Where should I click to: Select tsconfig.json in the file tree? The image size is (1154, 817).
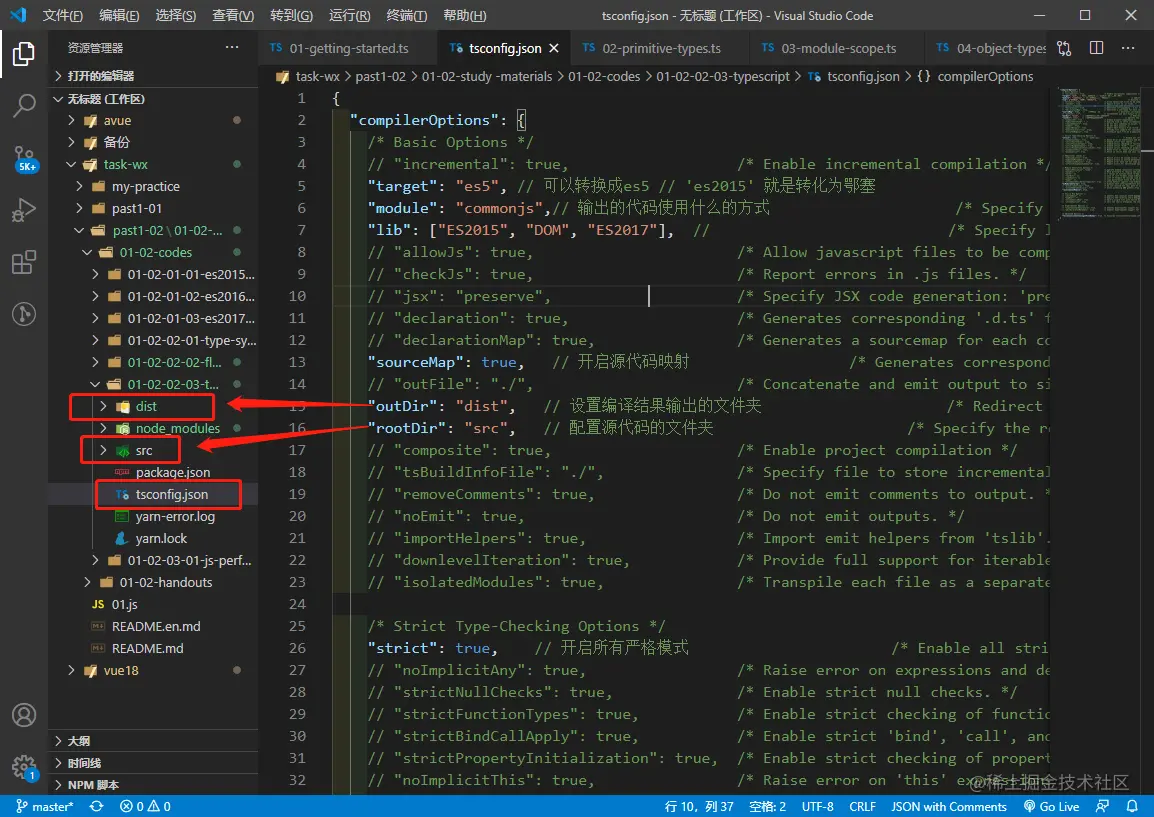[x=153, y=495]
